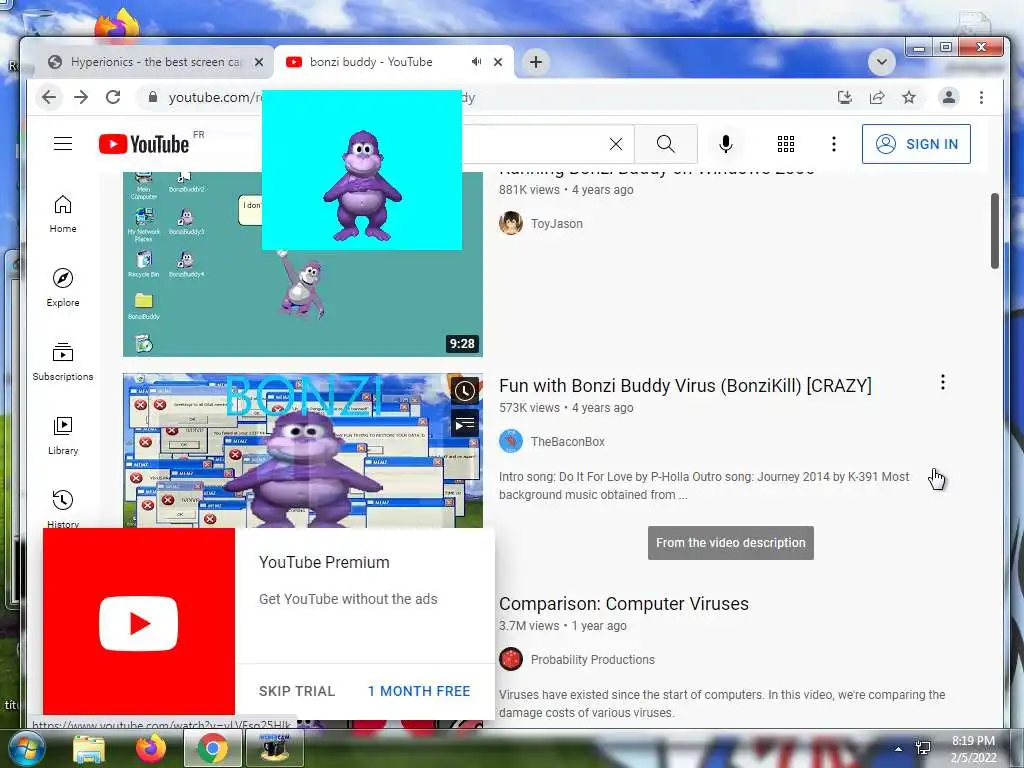
Task: Open Explore in YouTube sidebar
Action: pos(63,288)
